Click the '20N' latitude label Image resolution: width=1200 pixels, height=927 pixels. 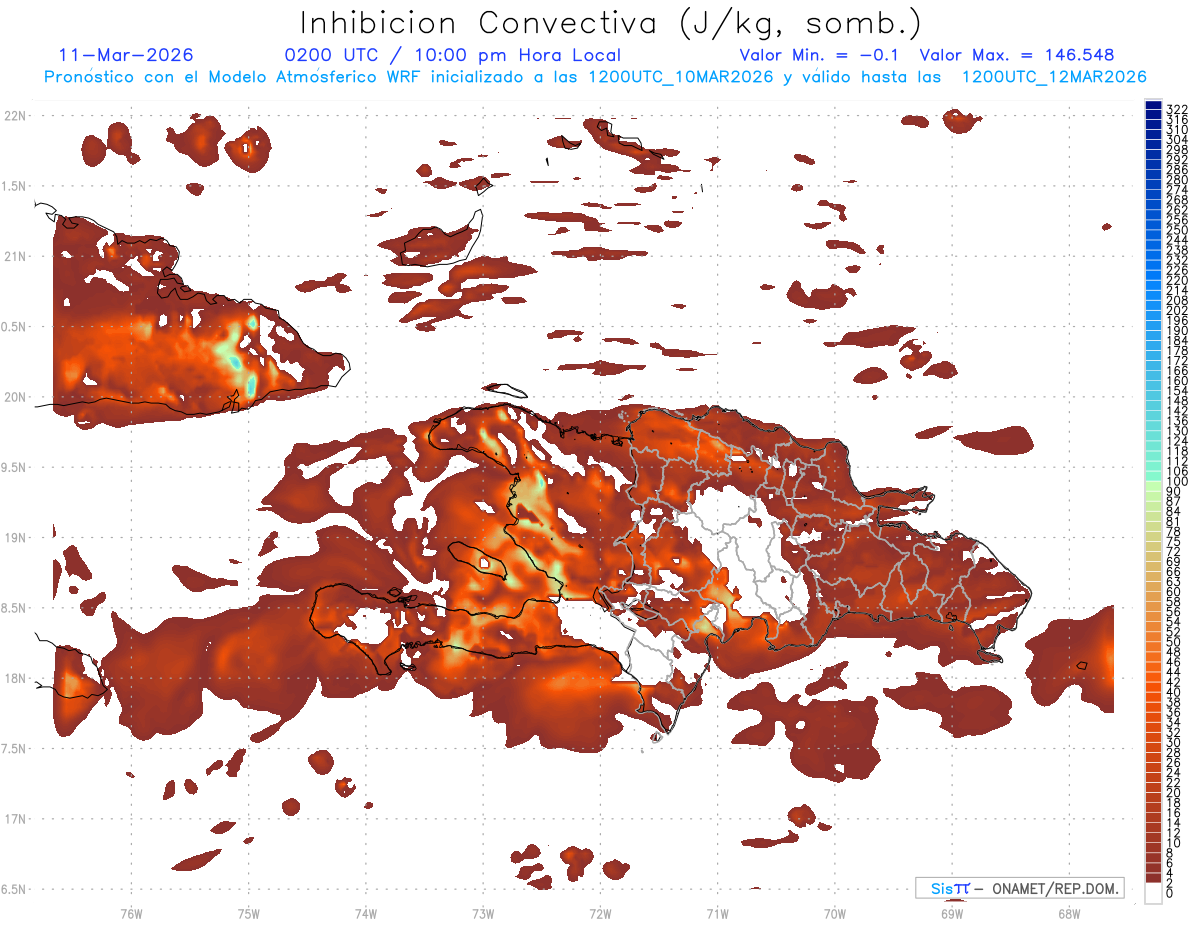(x=15, y=397)
